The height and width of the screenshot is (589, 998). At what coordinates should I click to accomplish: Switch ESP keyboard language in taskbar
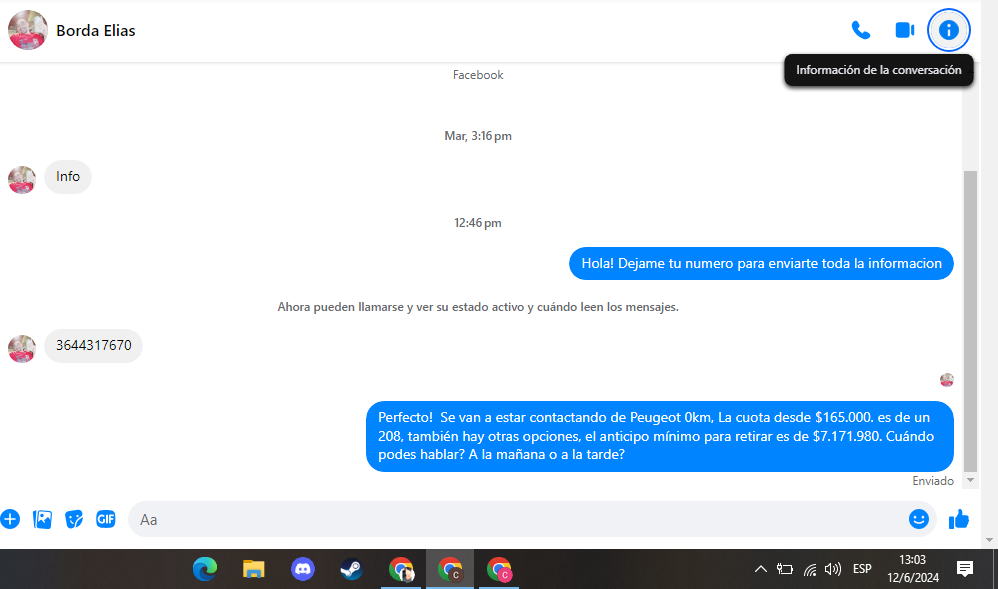point(862,569)
